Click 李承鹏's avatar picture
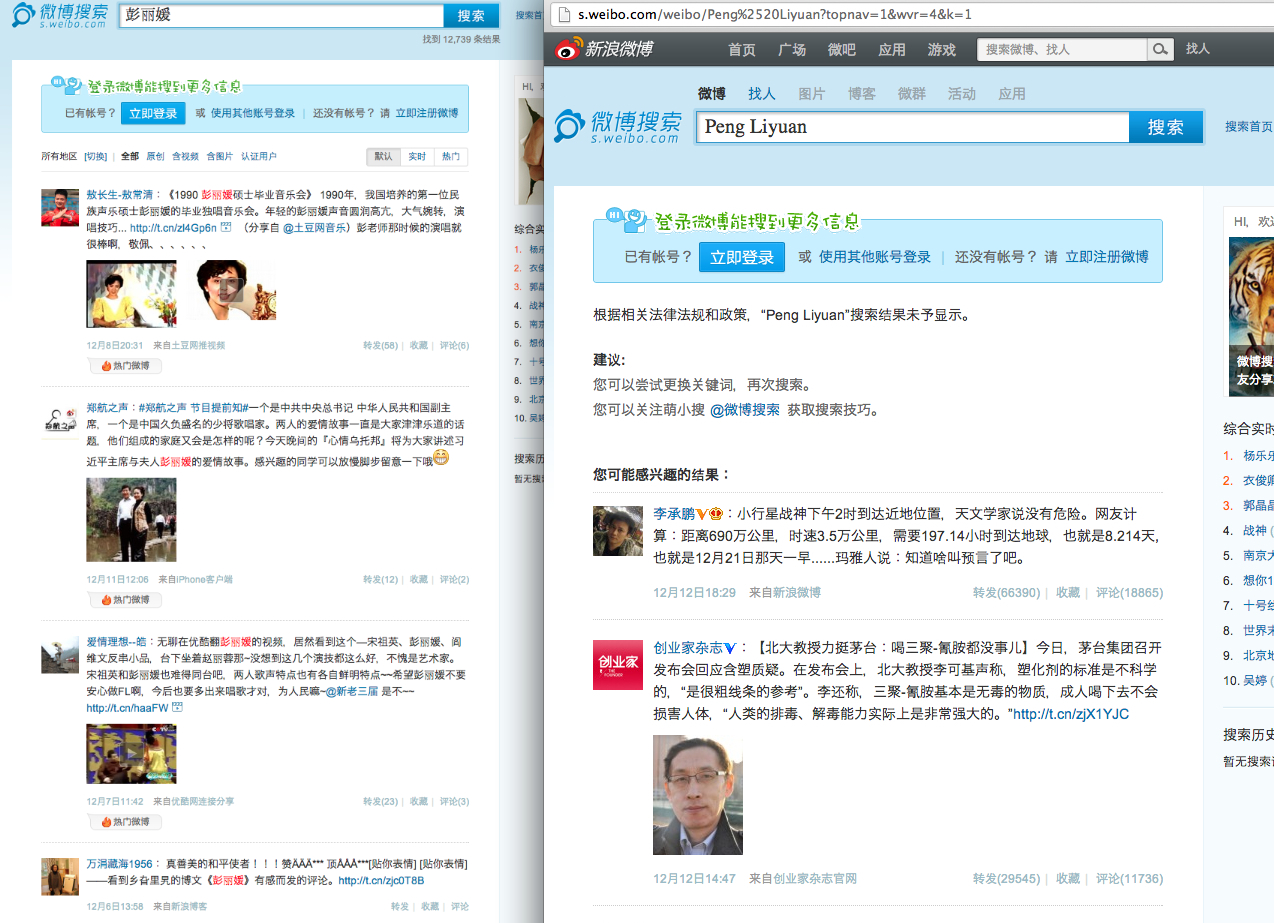 pos(618,530)
